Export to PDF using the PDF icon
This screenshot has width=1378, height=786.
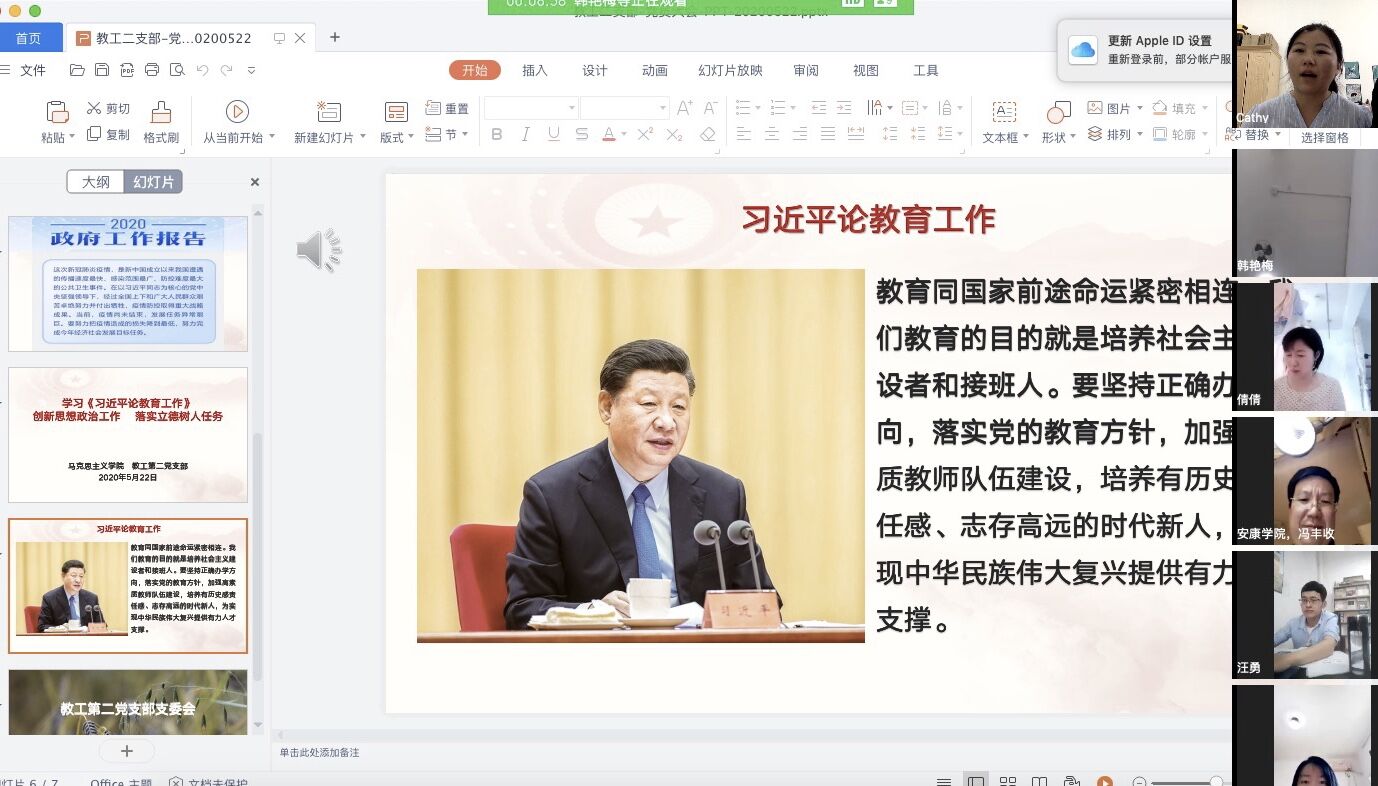click(x=127, y=70)
